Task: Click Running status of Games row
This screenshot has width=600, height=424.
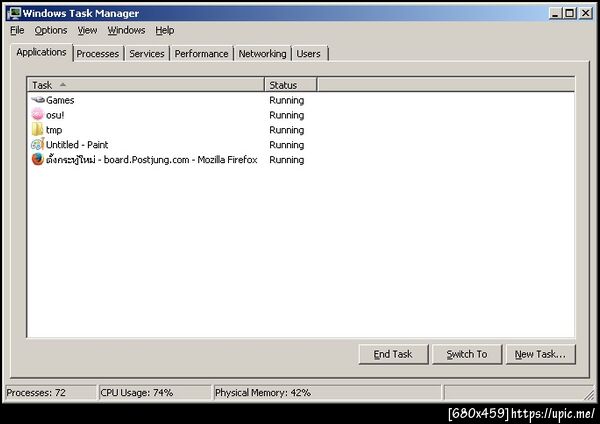Action: (x=287, y=100)
